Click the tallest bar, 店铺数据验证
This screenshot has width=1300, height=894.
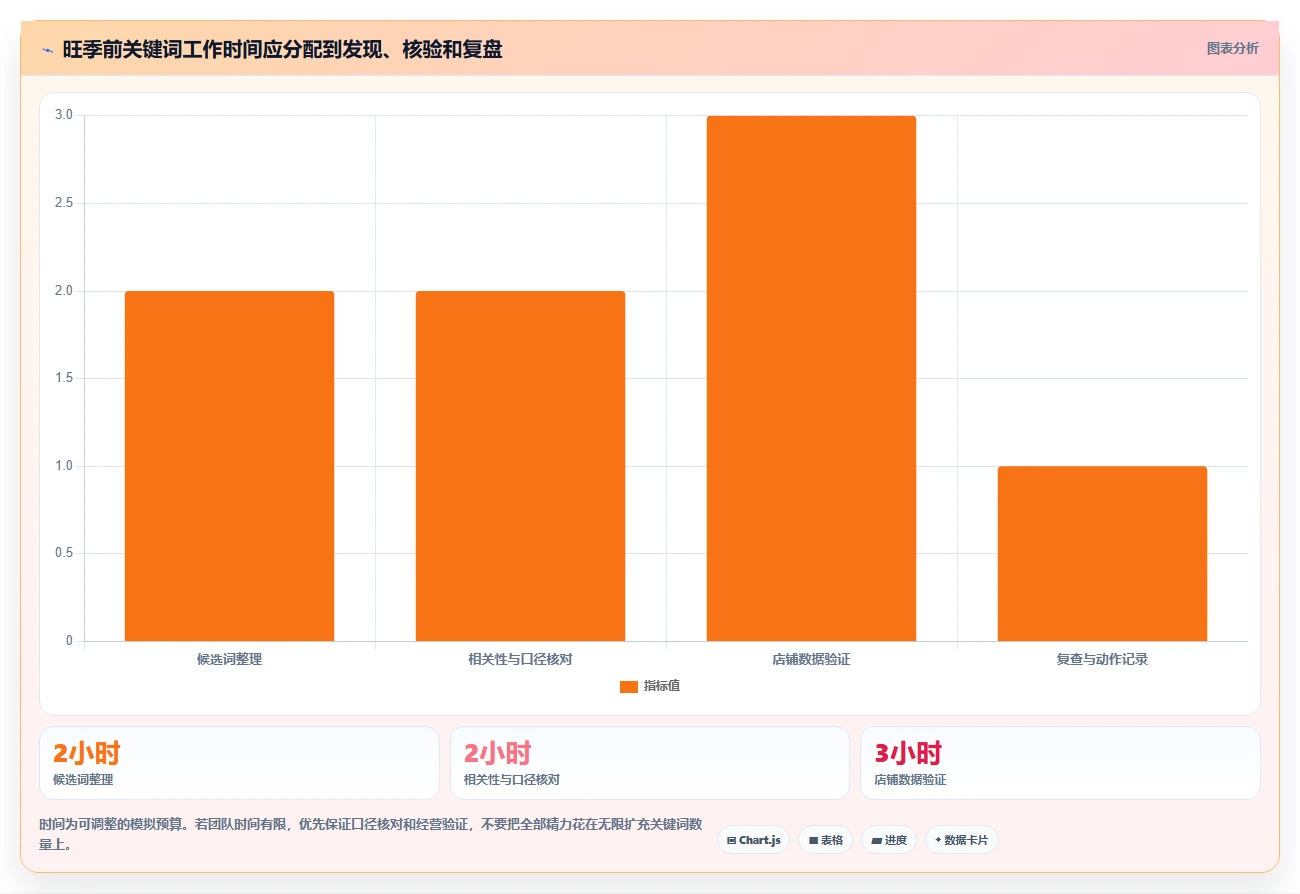(x=811, y=378)
